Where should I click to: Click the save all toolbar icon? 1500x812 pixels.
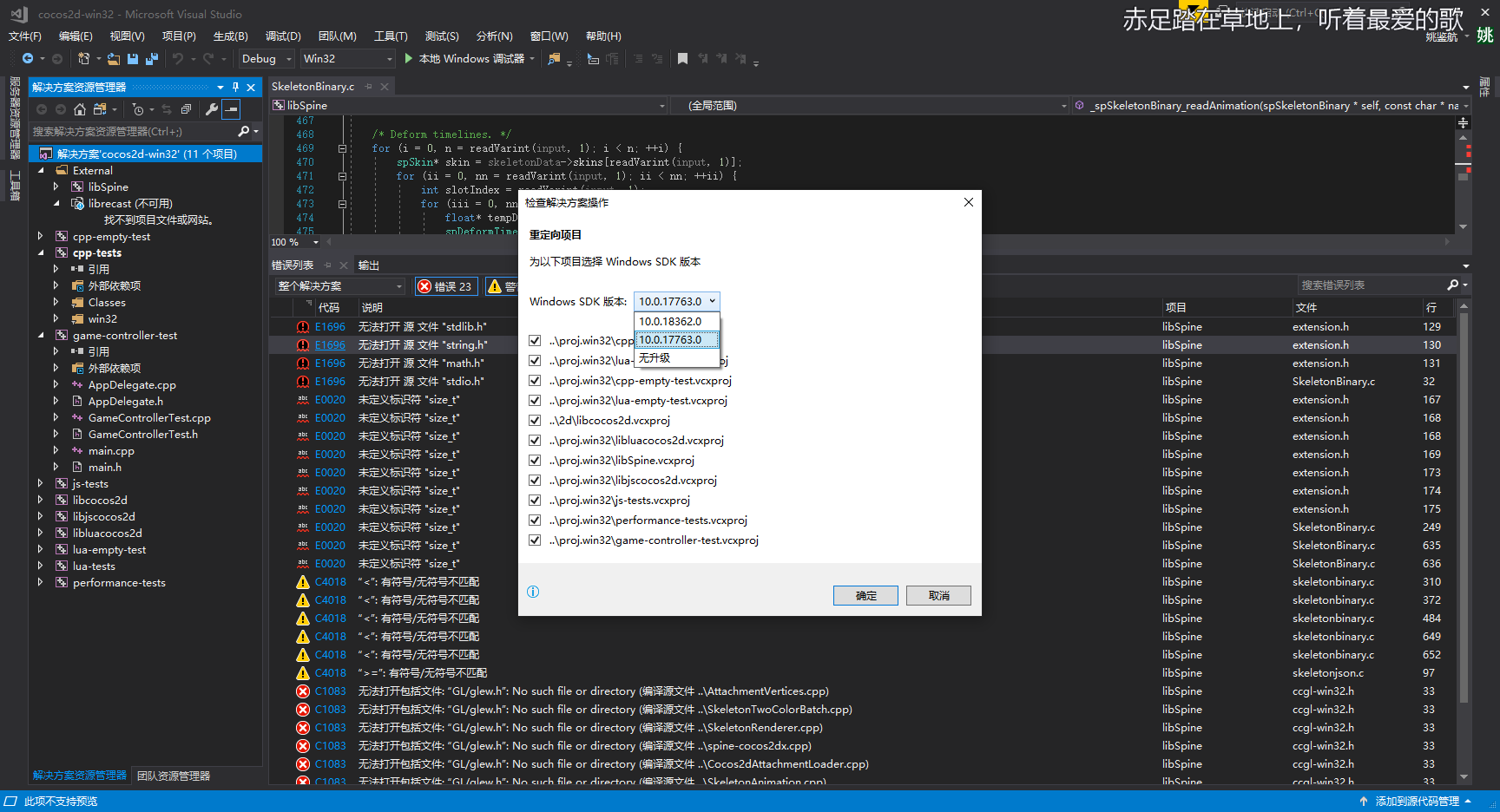152,59
